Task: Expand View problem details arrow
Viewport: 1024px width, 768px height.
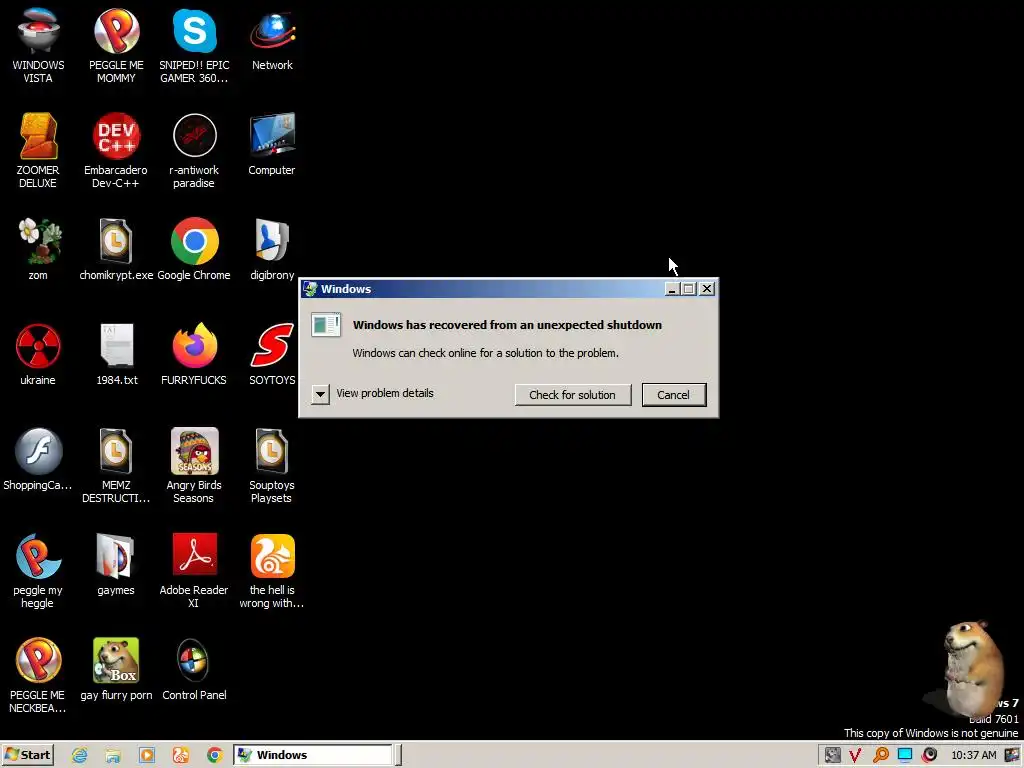Action: 321,394
